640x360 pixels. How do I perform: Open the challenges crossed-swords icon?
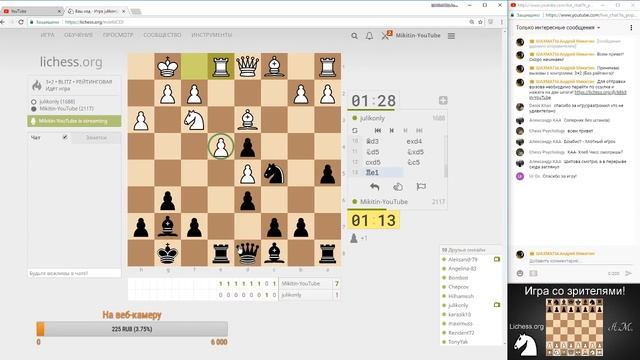tap(386, 36)
